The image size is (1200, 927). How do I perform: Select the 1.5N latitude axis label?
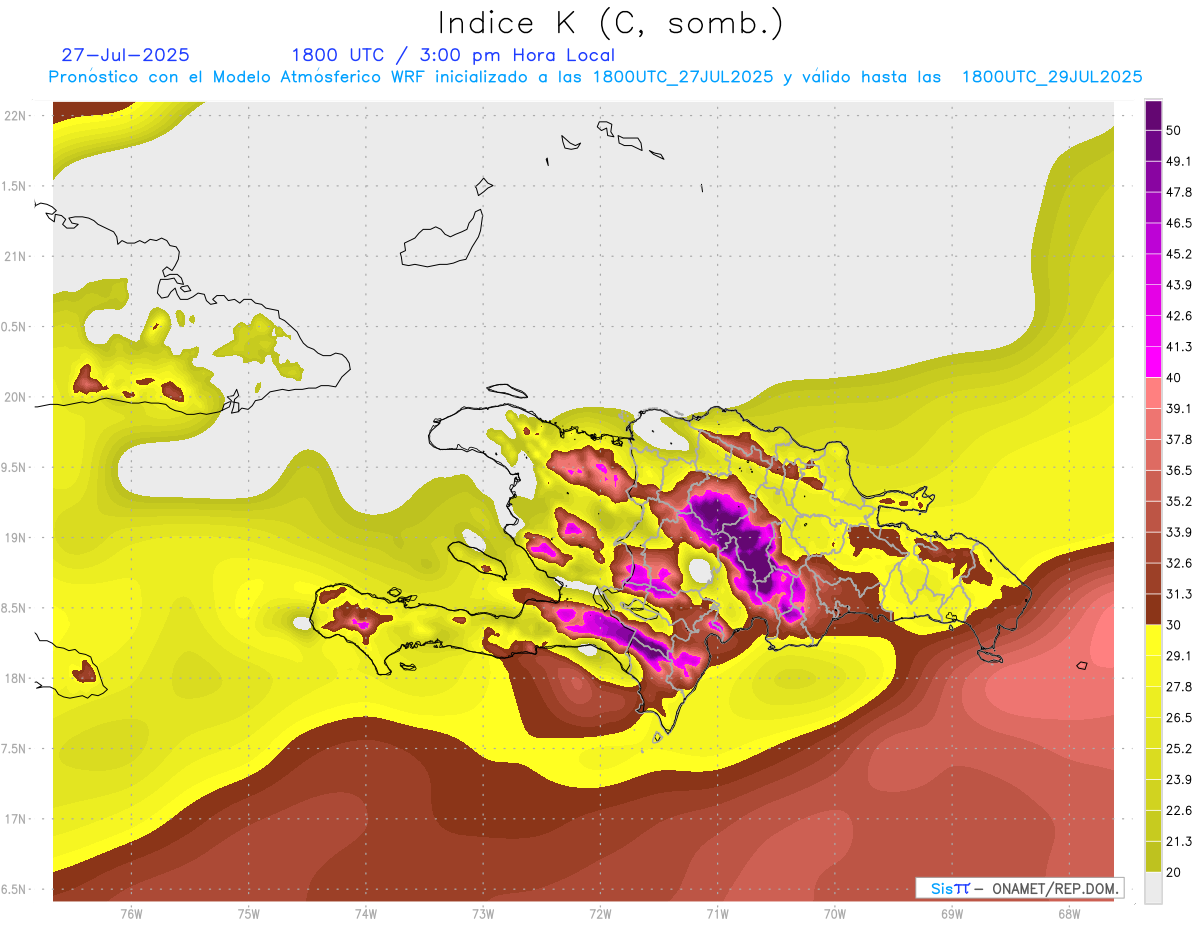14,186
